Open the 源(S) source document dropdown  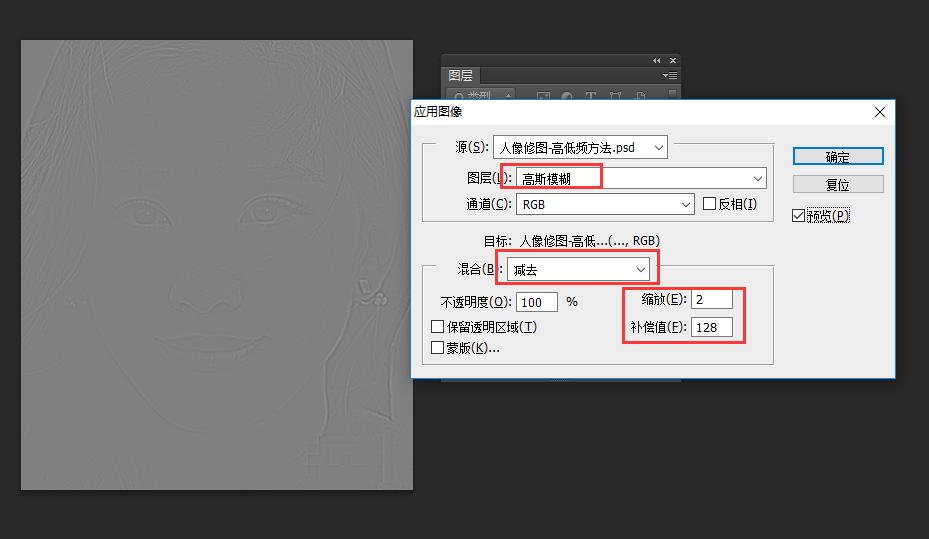(x=580, y=147)
